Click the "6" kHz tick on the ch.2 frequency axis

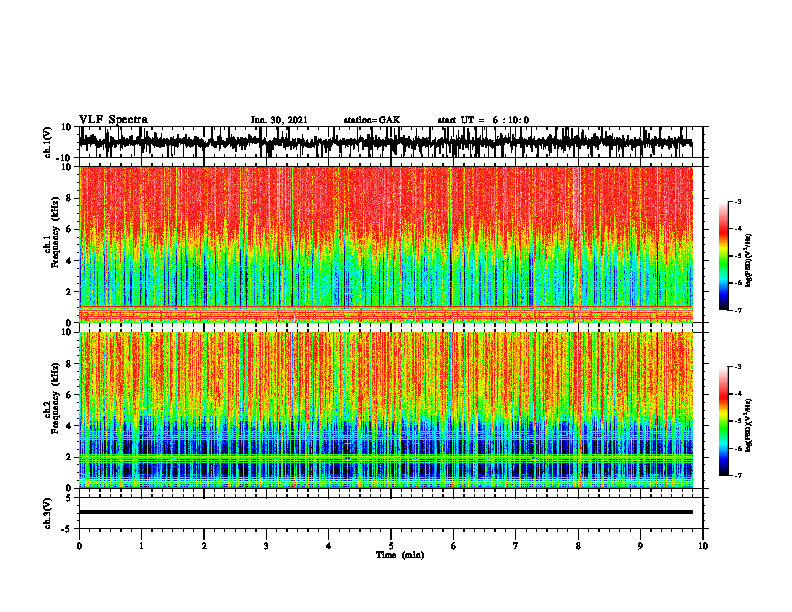pyautogui.click(x=69, y=395)
